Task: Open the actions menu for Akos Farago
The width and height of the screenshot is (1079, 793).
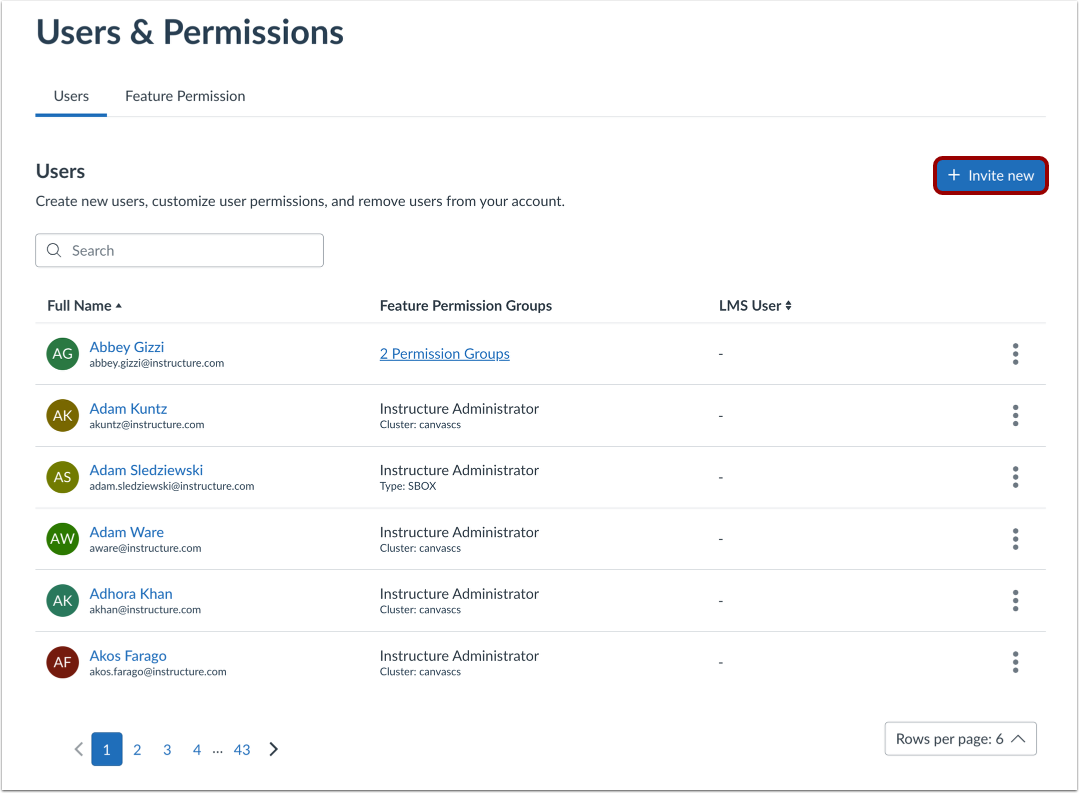Action: coord(1015,662)
